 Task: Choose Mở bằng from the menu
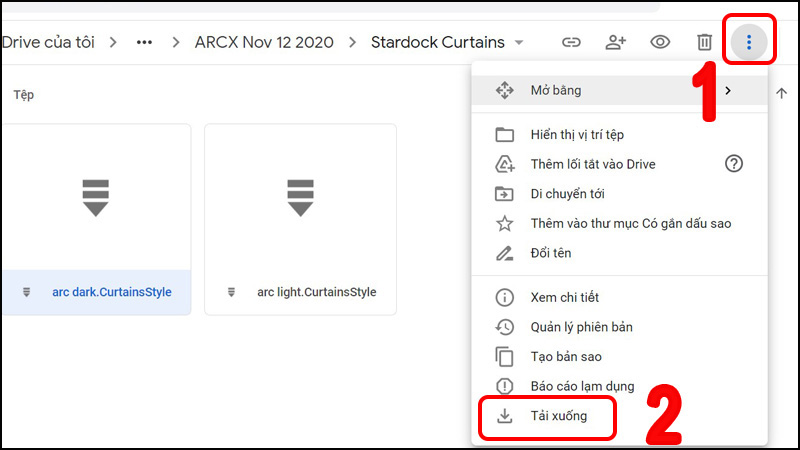[619, 90]
